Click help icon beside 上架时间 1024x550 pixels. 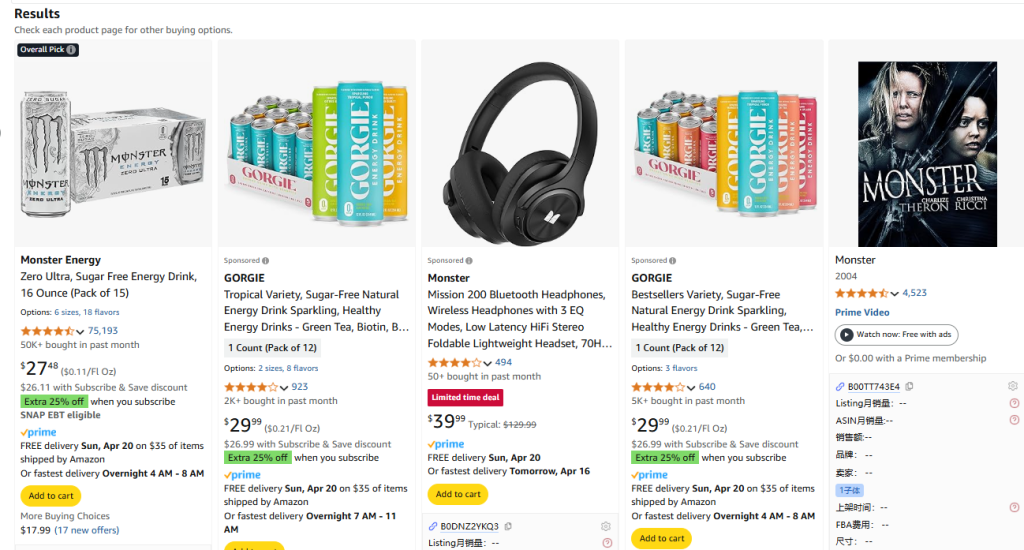[1014, 507]
